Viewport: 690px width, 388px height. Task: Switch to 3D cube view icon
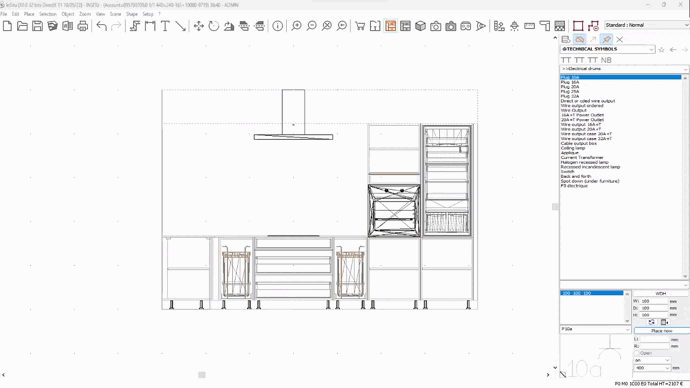(420, 26)
